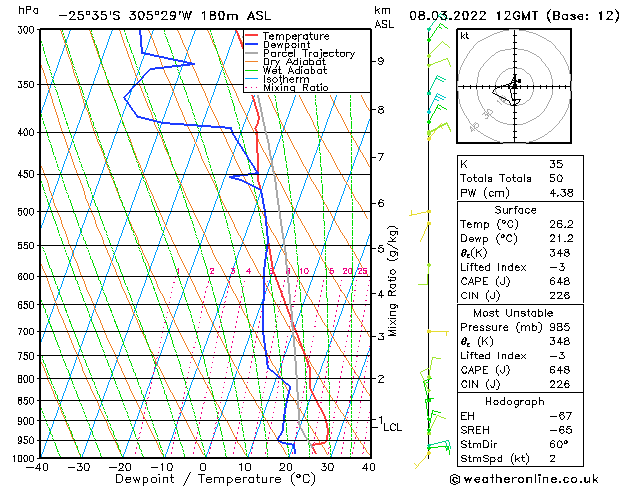Click the StmSpd (kt) value 2

click(x=553, y=458)
